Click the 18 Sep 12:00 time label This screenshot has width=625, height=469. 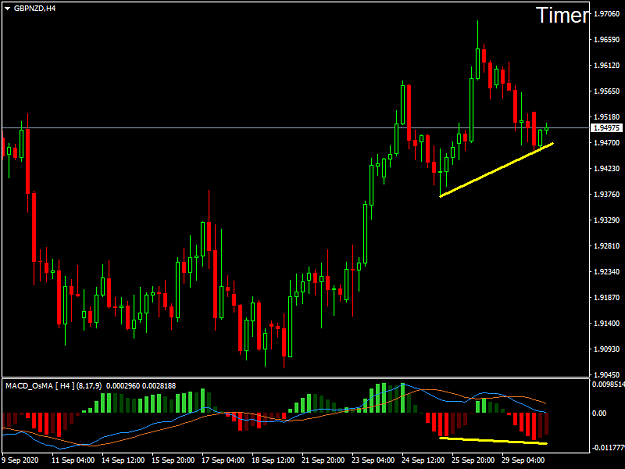[x=273, y=460]
